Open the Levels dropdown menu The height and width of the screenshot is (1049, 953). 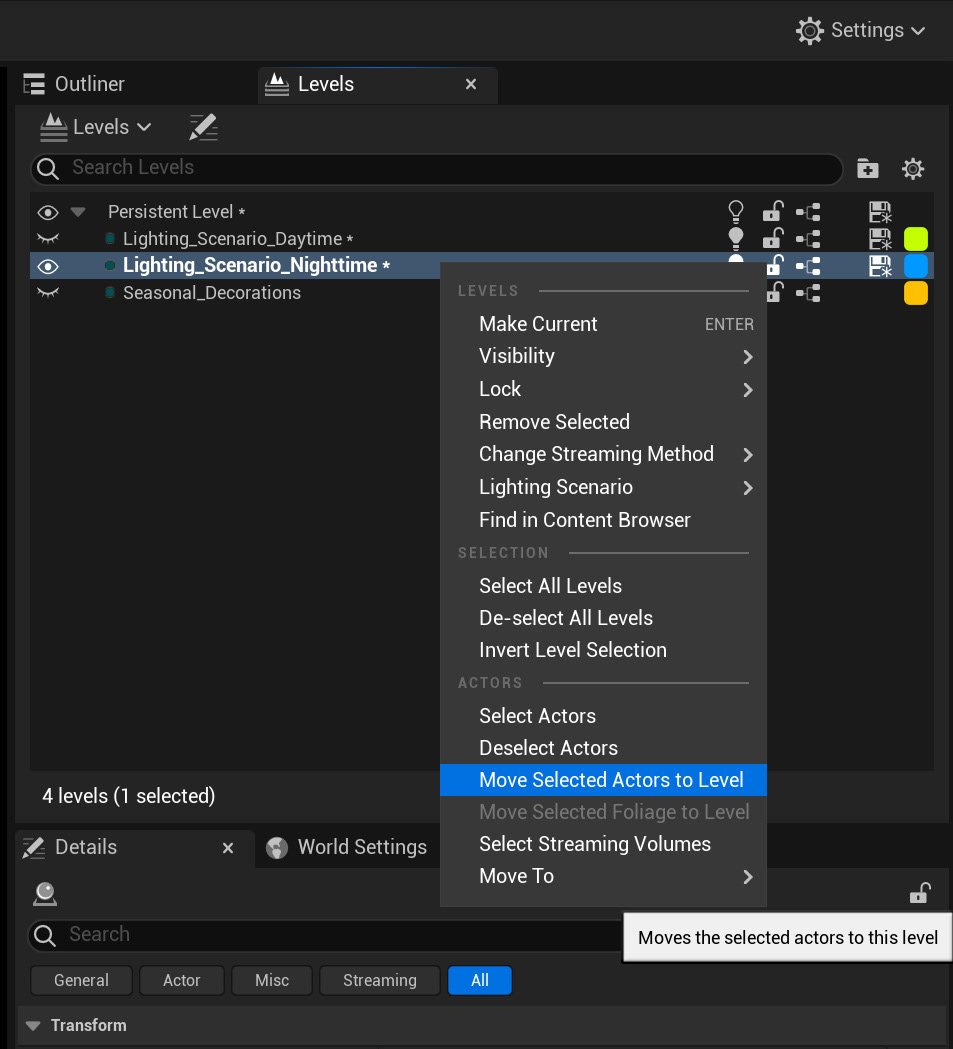96,127
